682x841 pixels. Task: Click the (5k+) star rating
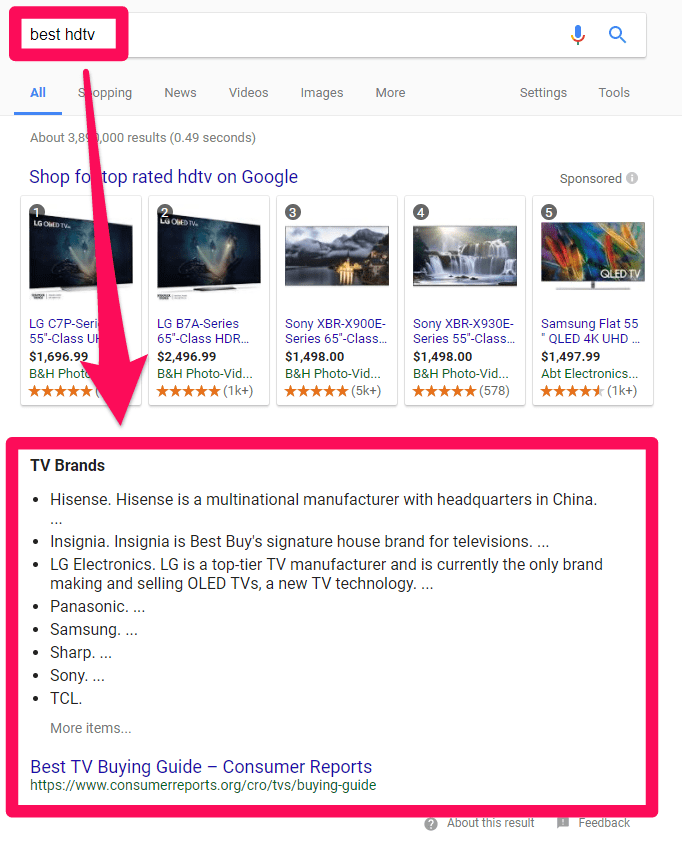[x=333, y=391]
